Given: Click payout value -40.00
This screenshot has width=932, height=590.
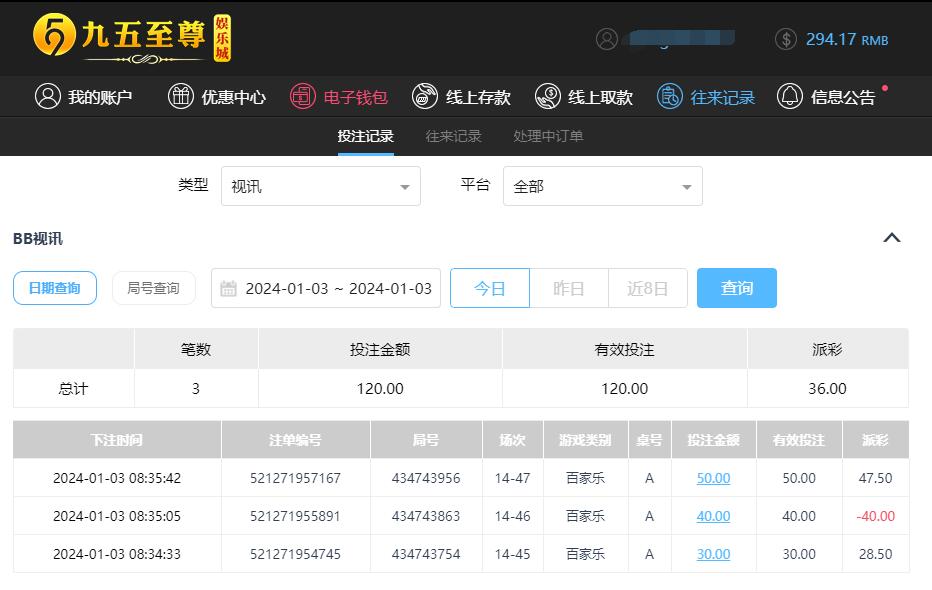Looking at the screenshot, I should [x=876, y=516].
